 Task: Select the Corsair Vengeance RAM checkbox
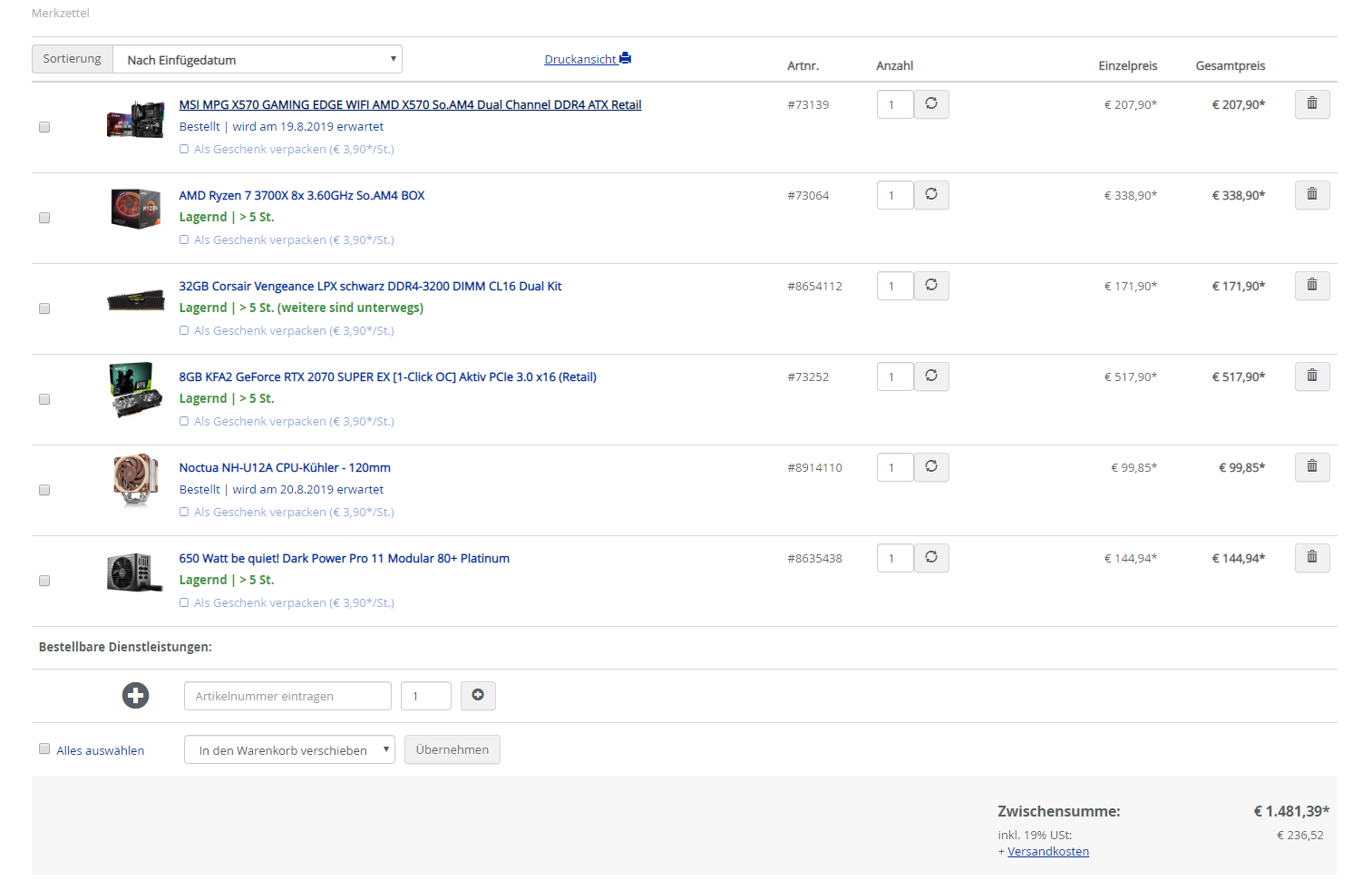click(44, 308)
